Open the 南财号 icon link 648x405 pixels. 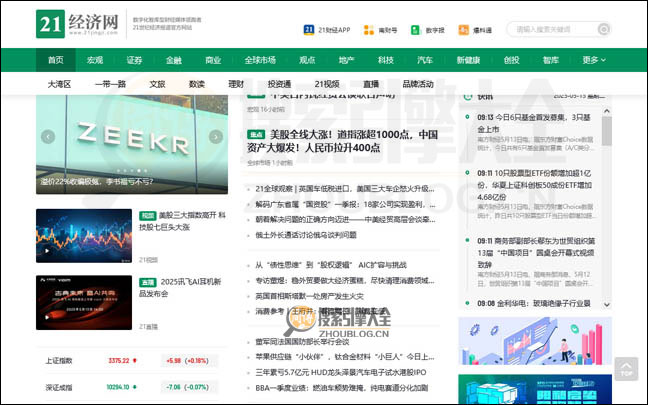380,30
